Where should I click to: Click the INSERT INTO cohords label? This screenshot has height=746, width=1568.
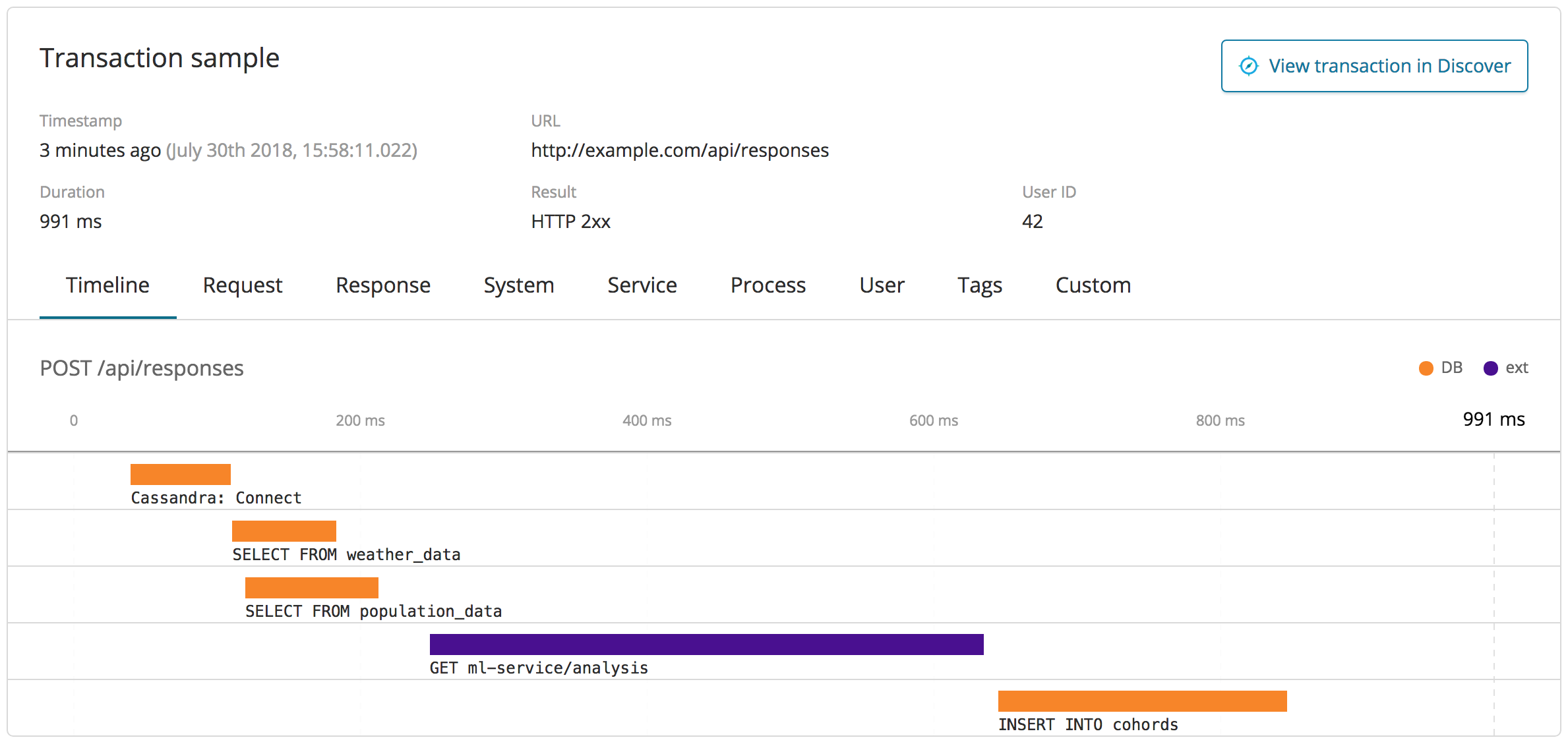(1088, 724)
